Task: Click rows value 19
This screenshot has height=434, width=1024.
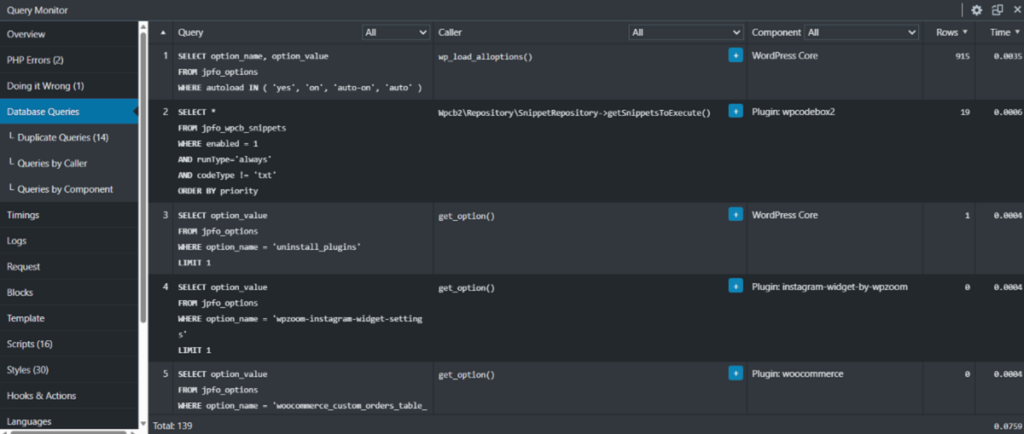Action: pos(965,112)
